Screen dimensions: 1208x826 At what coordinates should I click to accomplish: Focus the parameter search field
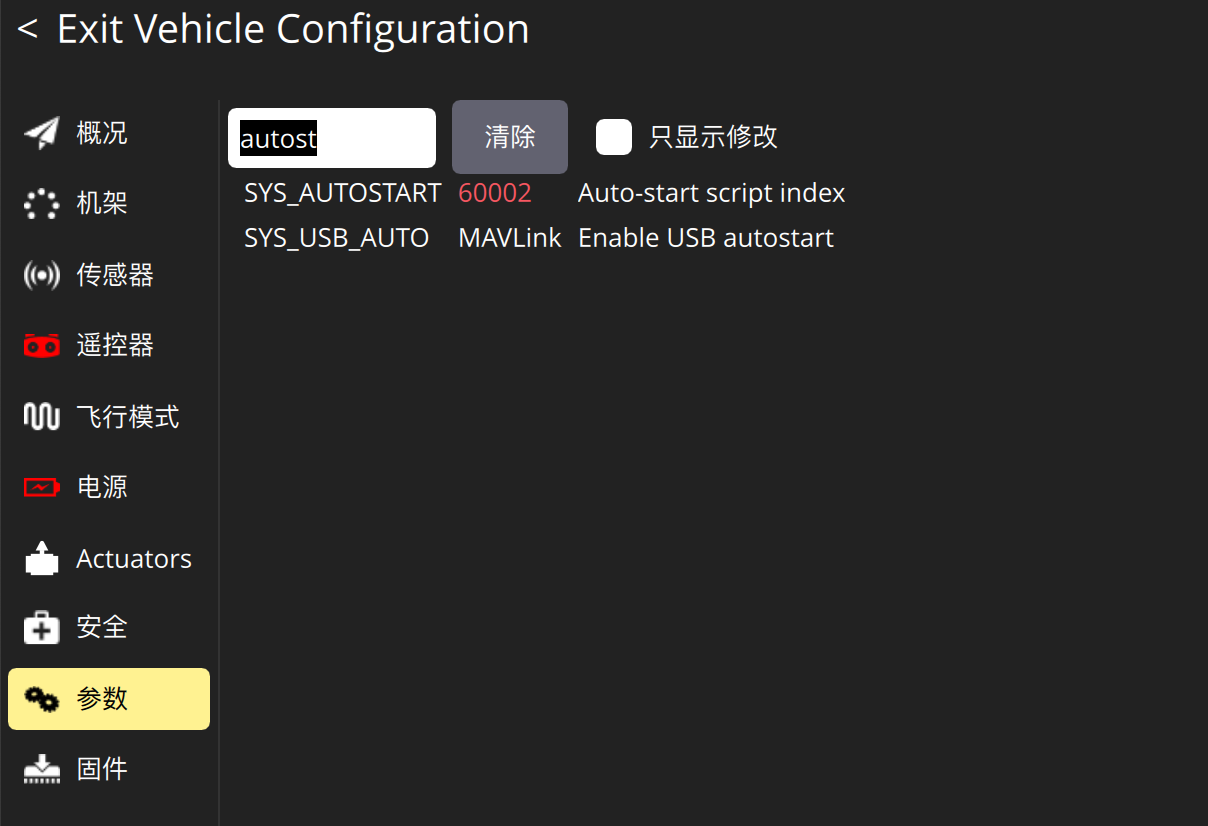(332, 138)
